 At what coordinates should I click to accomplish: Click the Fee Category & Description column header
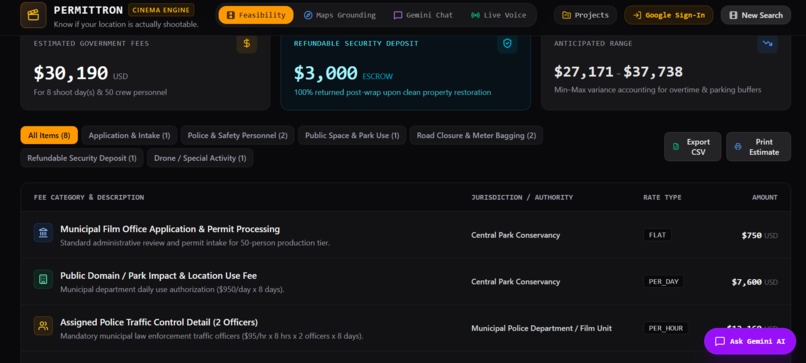coord(89,197)
